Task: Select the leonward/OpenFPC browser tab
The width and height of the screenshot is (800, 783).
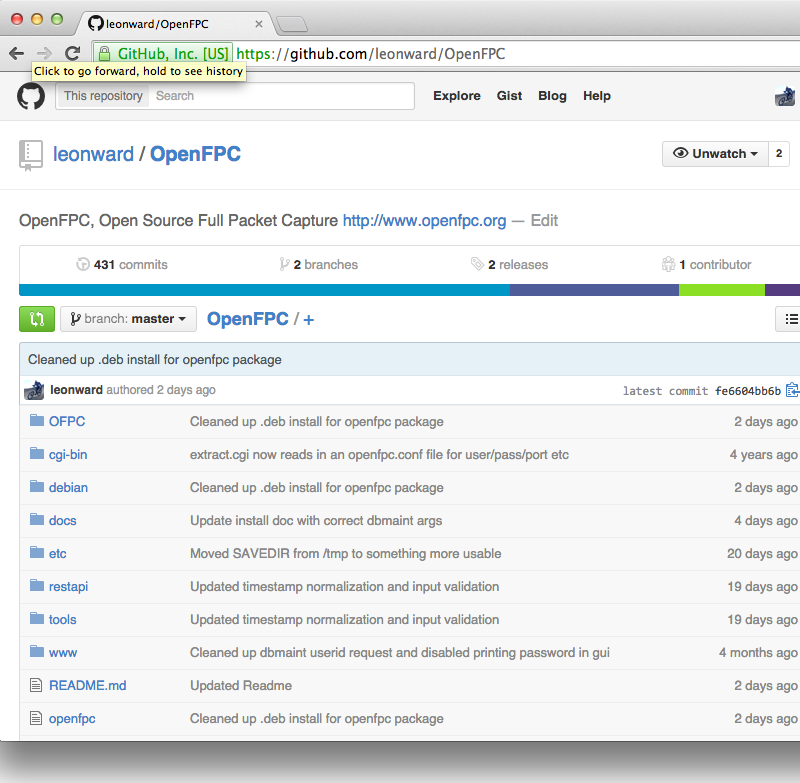Action: pos(170,23)
